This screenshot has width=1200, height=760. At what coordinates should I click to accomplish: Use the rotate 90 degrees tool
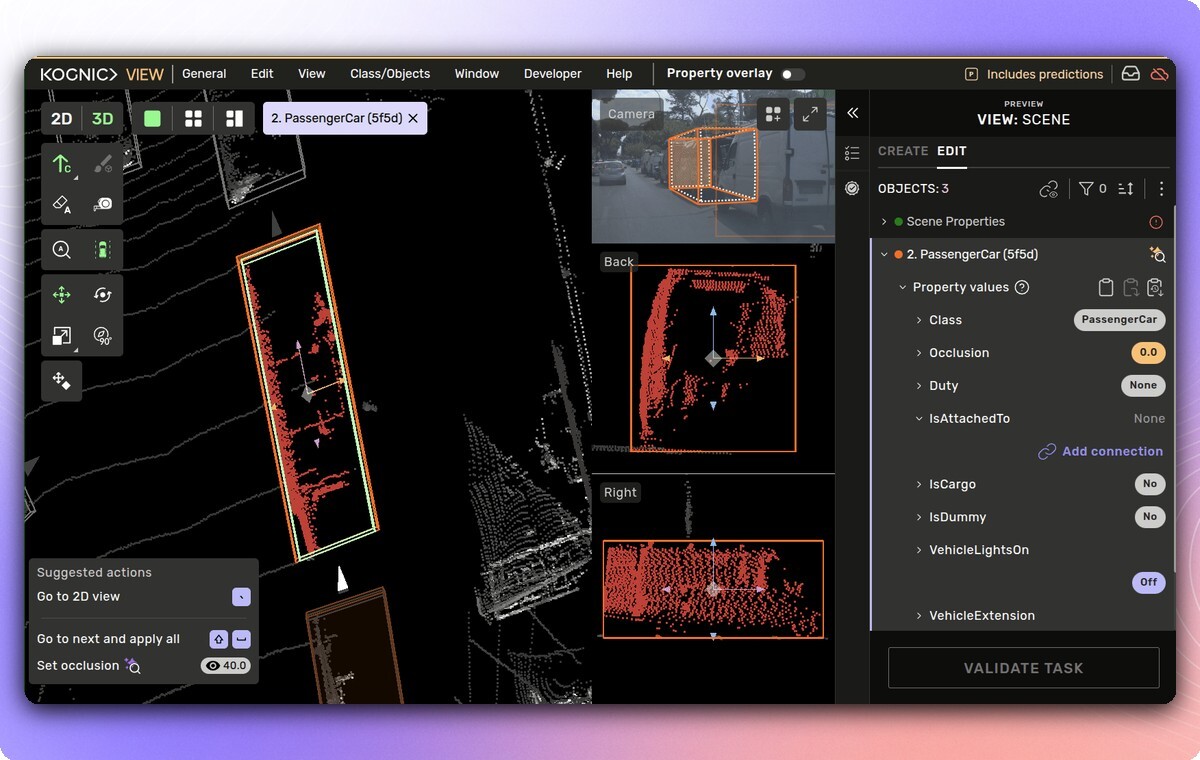(104, 336)
